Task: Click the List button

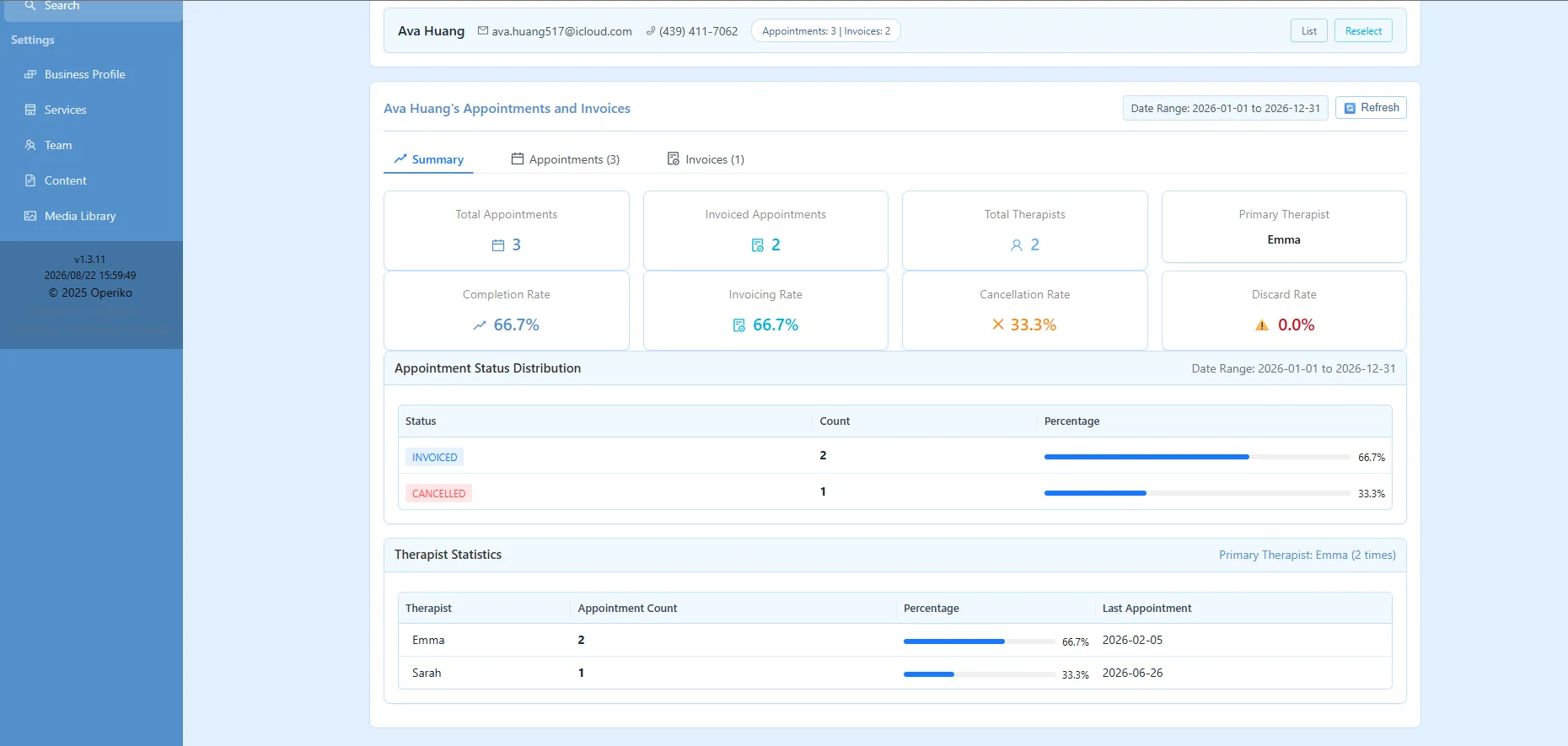Action: click(1309, 31)
